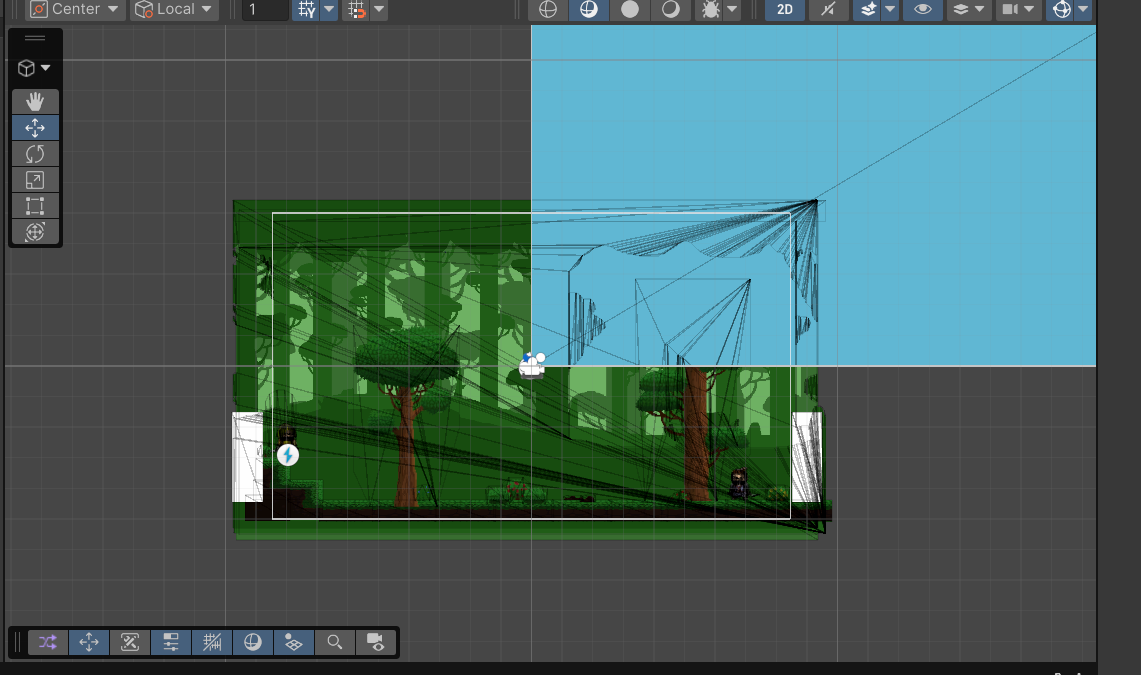Toggle the gizmos sphere button
This screenshot has height=675, width=1141.
[x=1062, y=9]
